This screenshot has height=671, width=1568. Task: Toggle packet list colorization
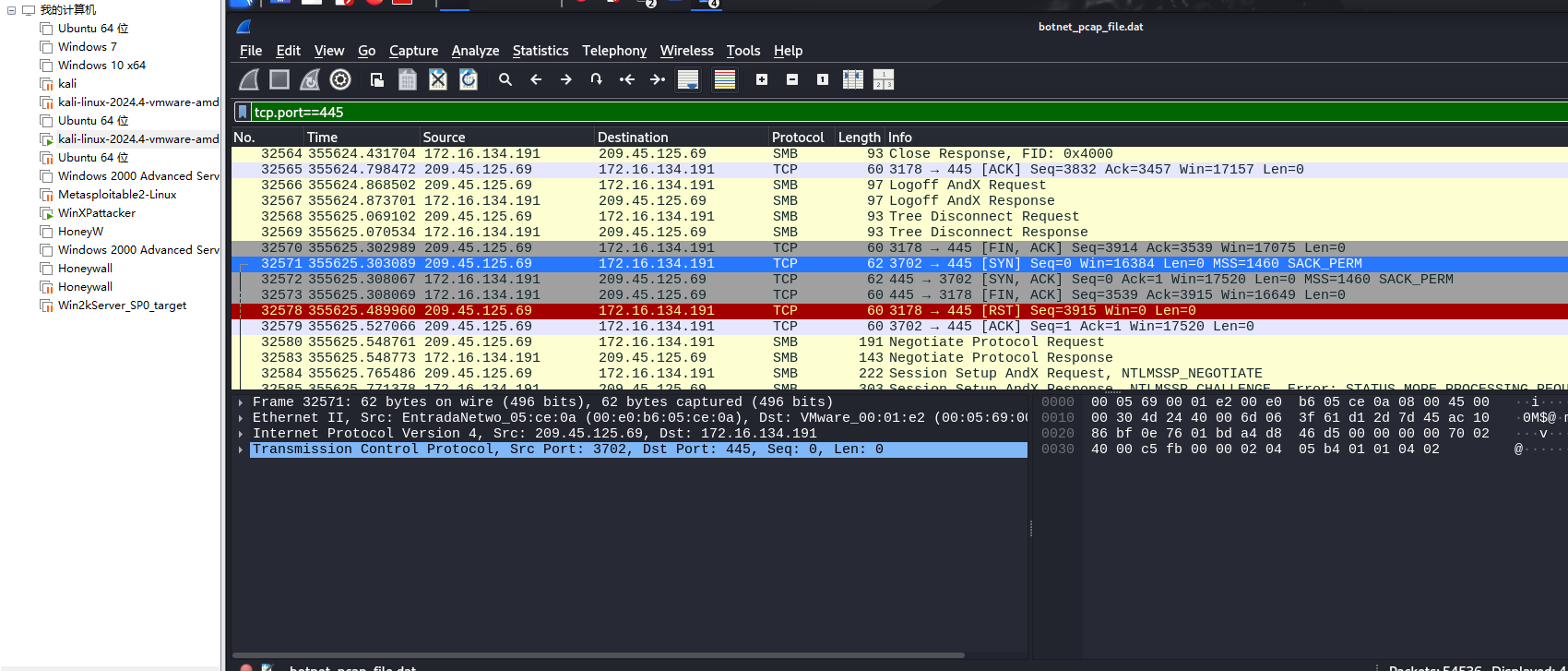[x=725, y=80]
